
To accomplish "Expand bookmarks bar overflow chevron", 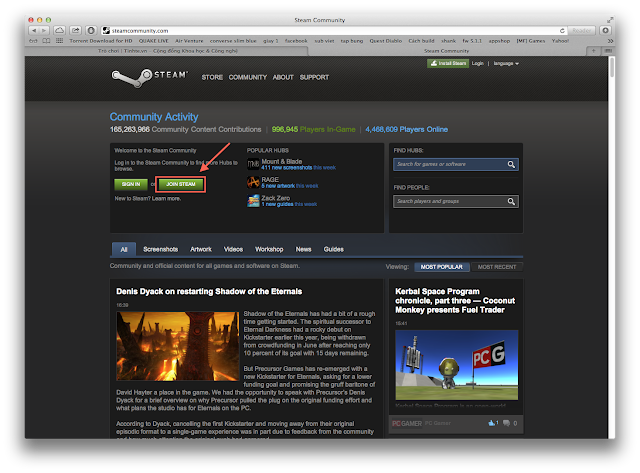I will (x=610, y=41).
